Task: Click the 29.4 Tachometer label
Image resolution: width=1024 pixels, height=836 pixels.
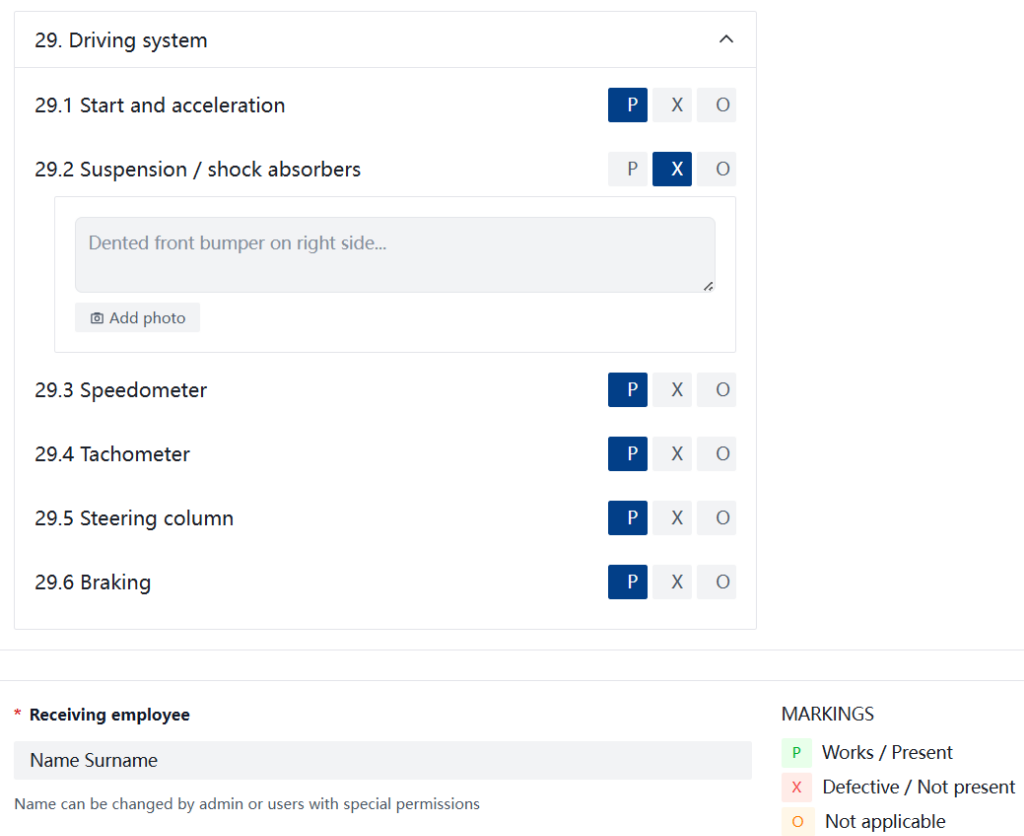Action: point(112,453)
